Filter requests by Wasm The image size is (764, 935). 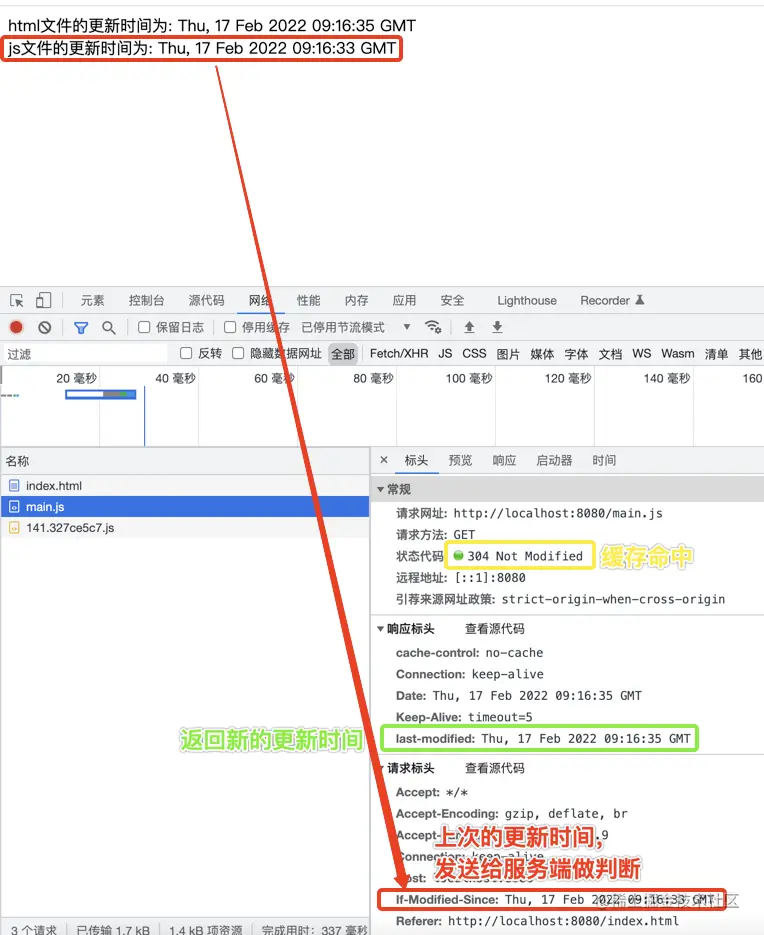click(x=678, y=354)
